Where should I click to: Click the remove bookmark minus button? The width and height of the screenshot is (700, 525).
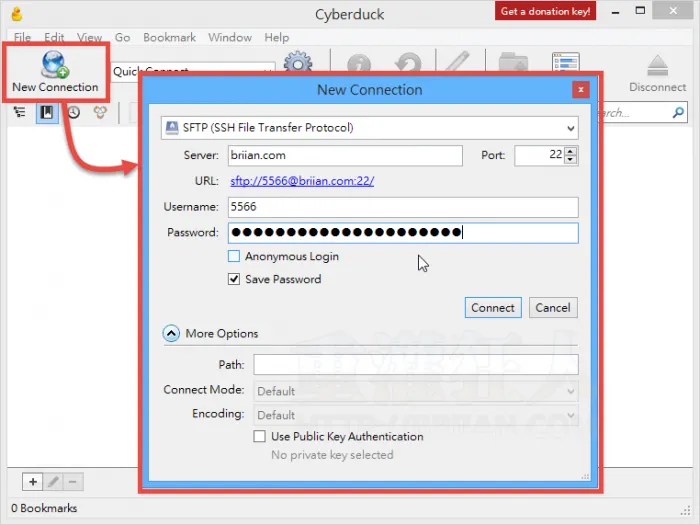[73, 482]
